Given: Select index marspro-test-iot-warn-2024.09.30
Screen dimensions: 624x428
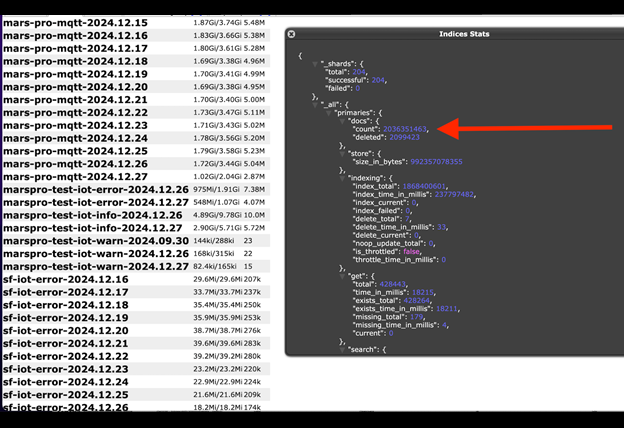Looking at the screenshot, I should (x=95, y=241).
